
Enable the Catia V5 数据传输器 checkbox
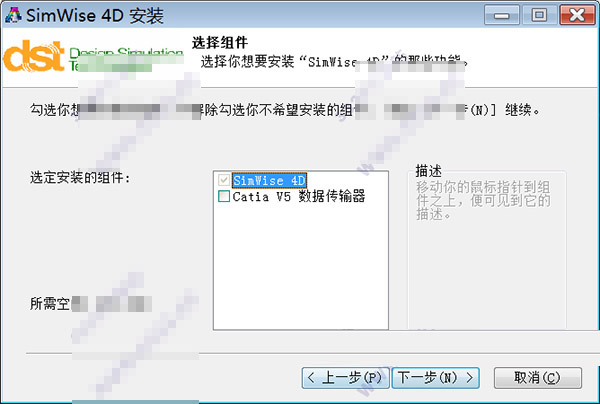(x=224, y=196)
